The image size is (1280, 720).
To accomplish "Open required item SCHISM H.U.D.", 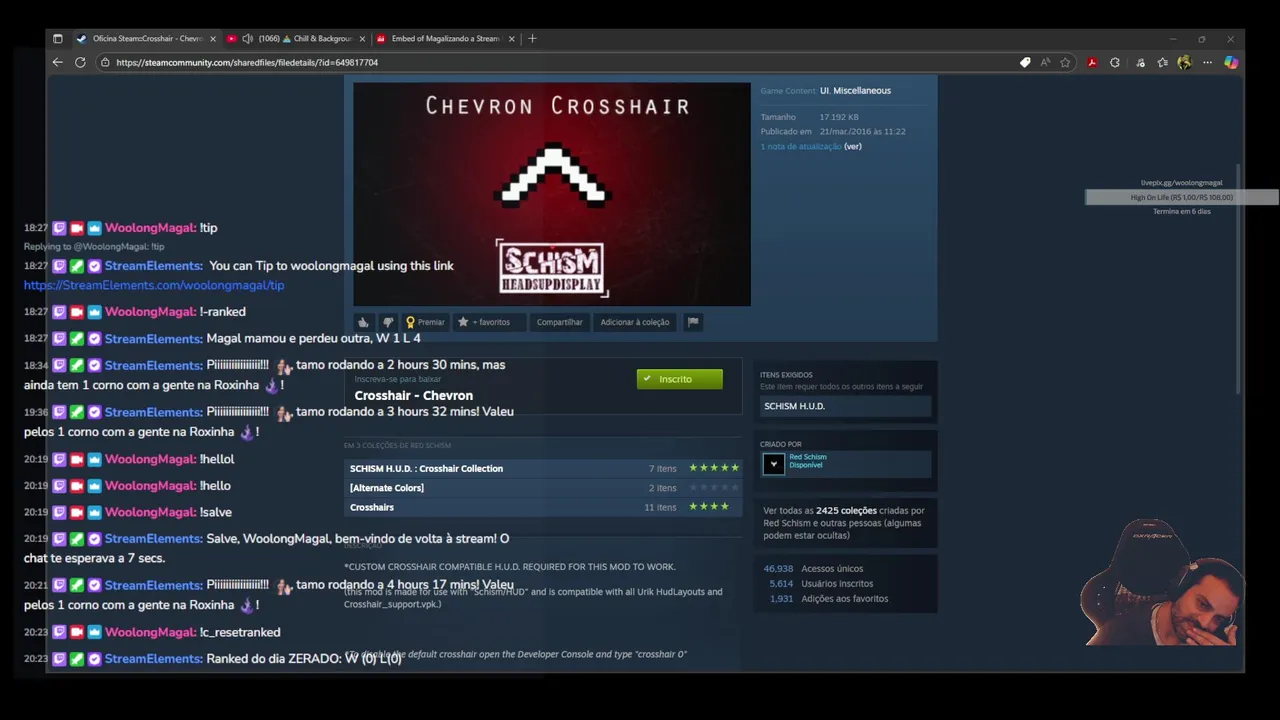I will pos(845,406).
